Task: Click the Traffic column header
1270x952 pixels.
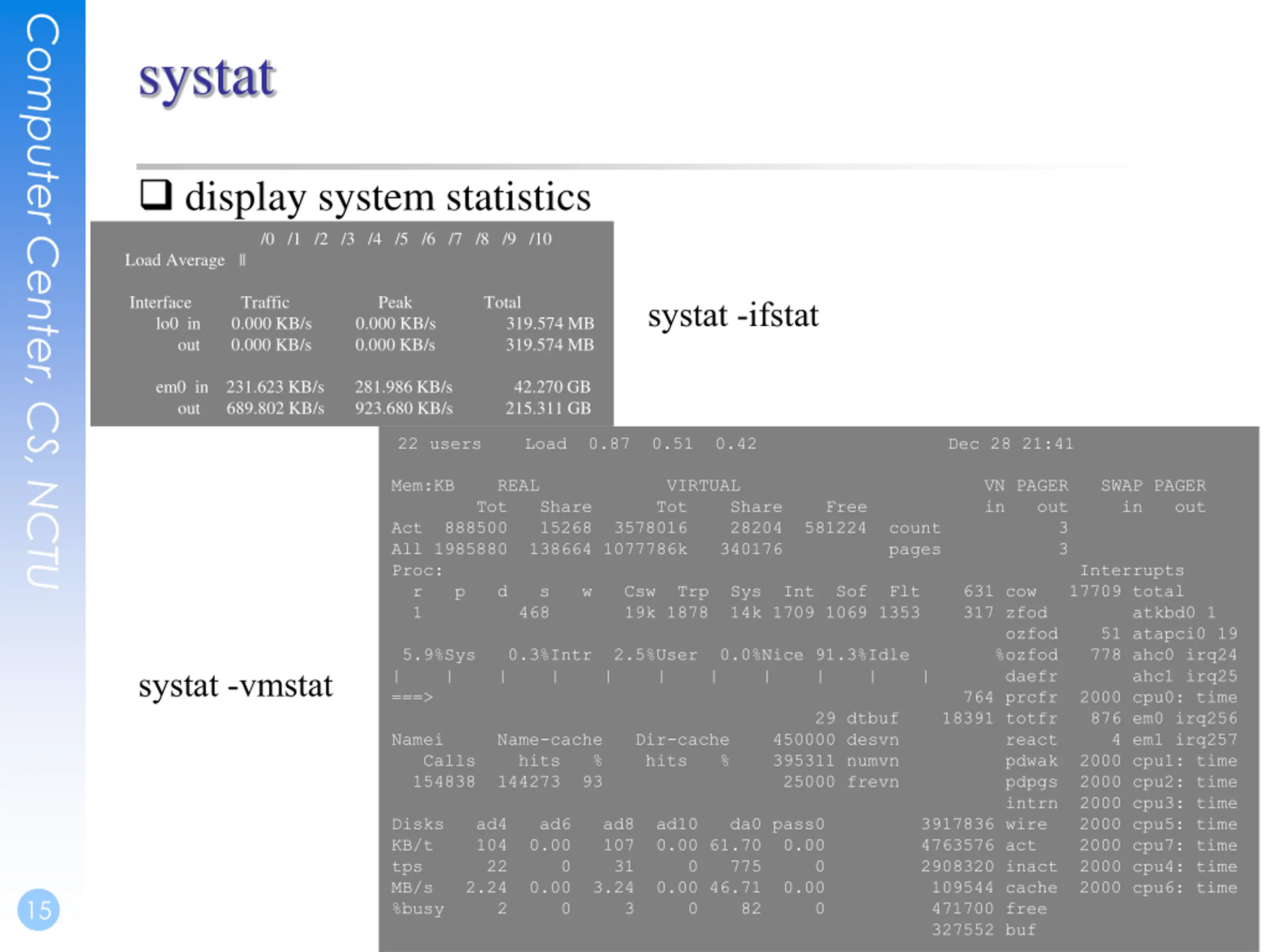Action: click(x=265, y=302)
